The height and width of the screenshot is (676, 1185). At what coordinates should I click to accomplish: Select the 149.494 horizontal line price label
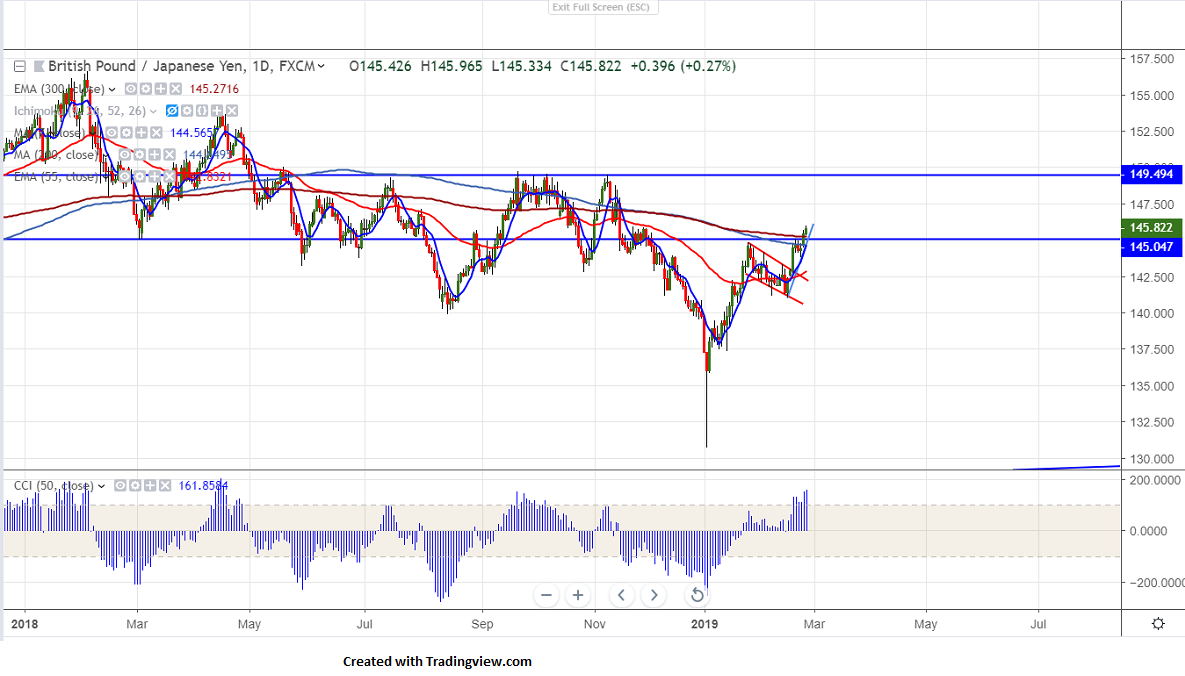(1152, 175)
